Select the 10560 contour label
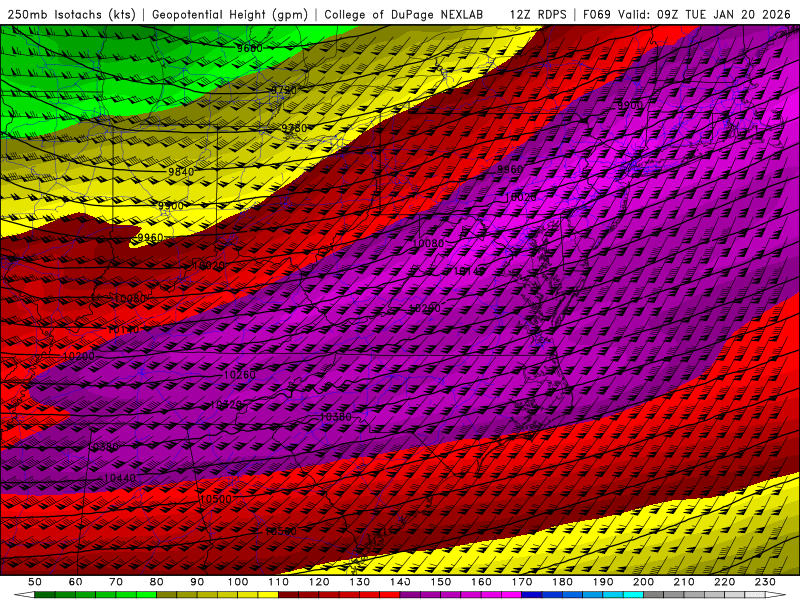The image size is (800, 600). pos(281,531)
